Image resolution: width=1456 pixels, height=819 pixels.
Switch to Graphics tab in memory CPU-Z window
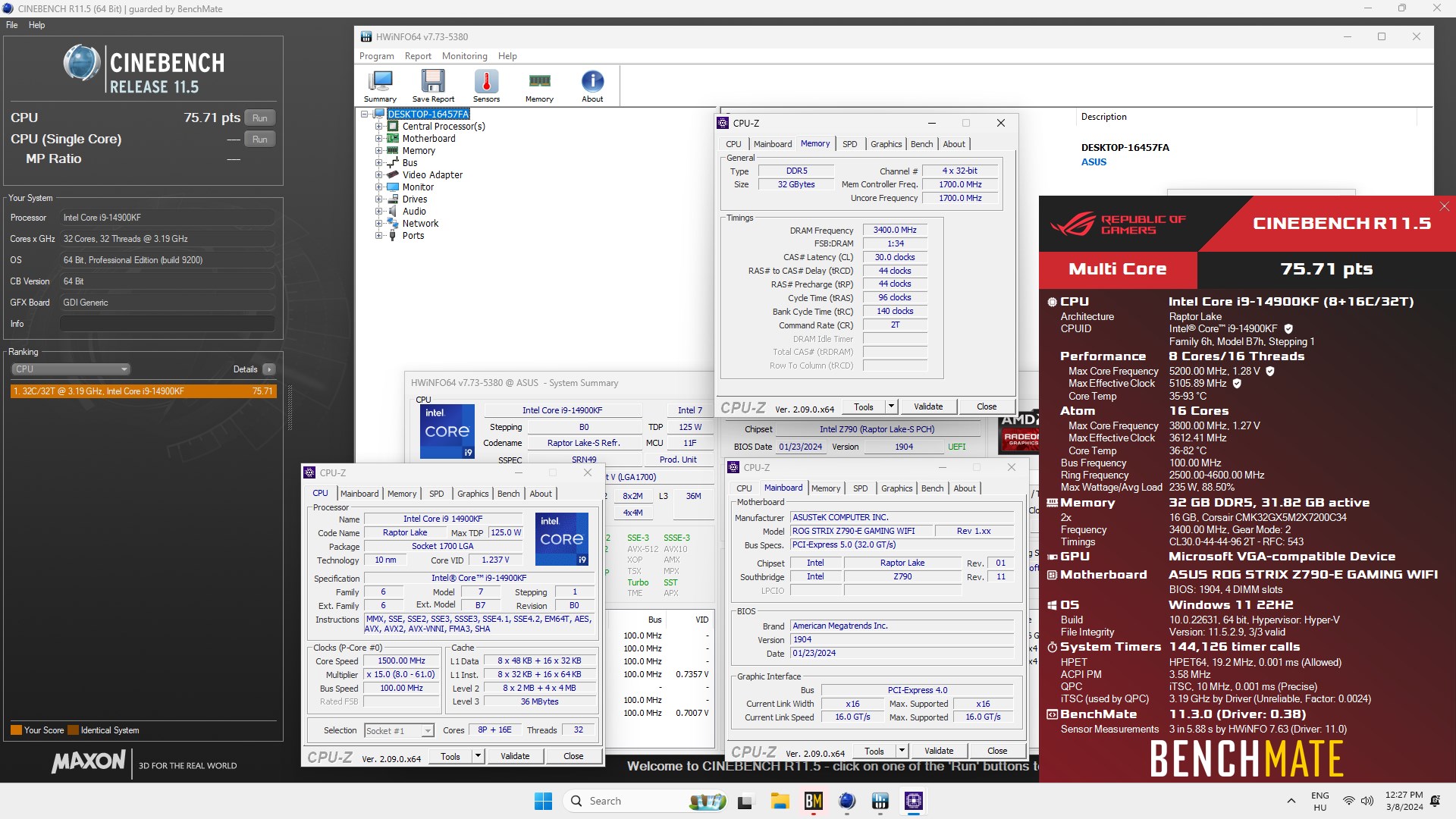click(x=886, y=144)
